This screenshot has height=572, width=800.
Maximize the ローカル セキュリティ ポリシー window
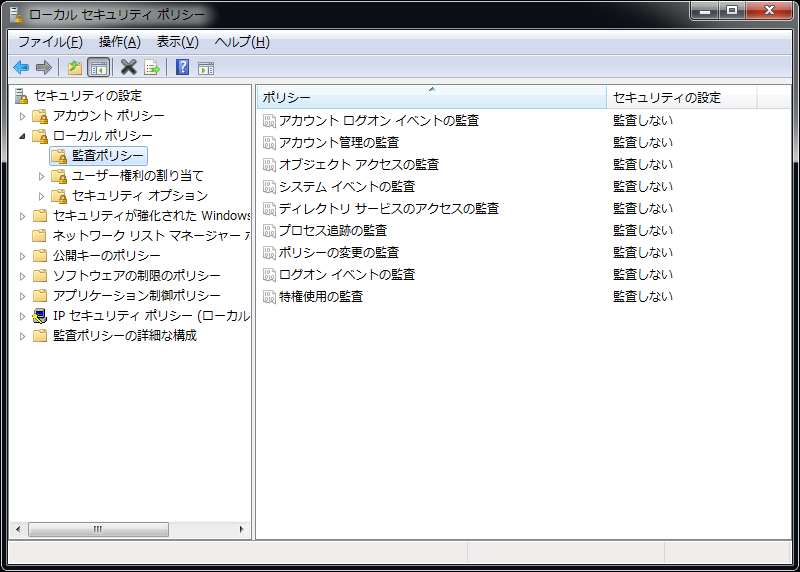pos(732,11)
